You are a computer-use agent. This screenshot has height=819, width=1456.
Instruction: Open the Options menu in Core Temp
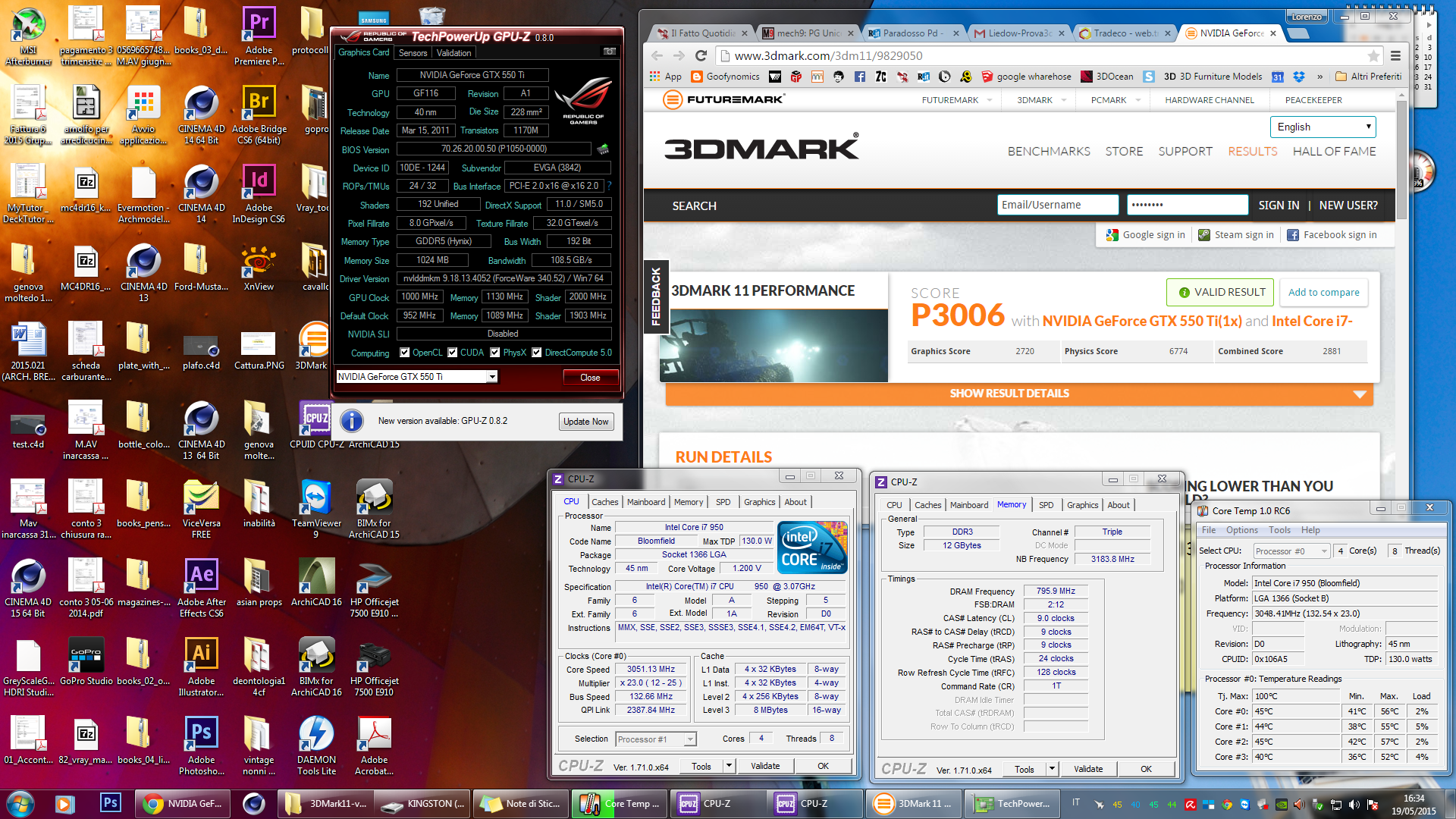1241,530
